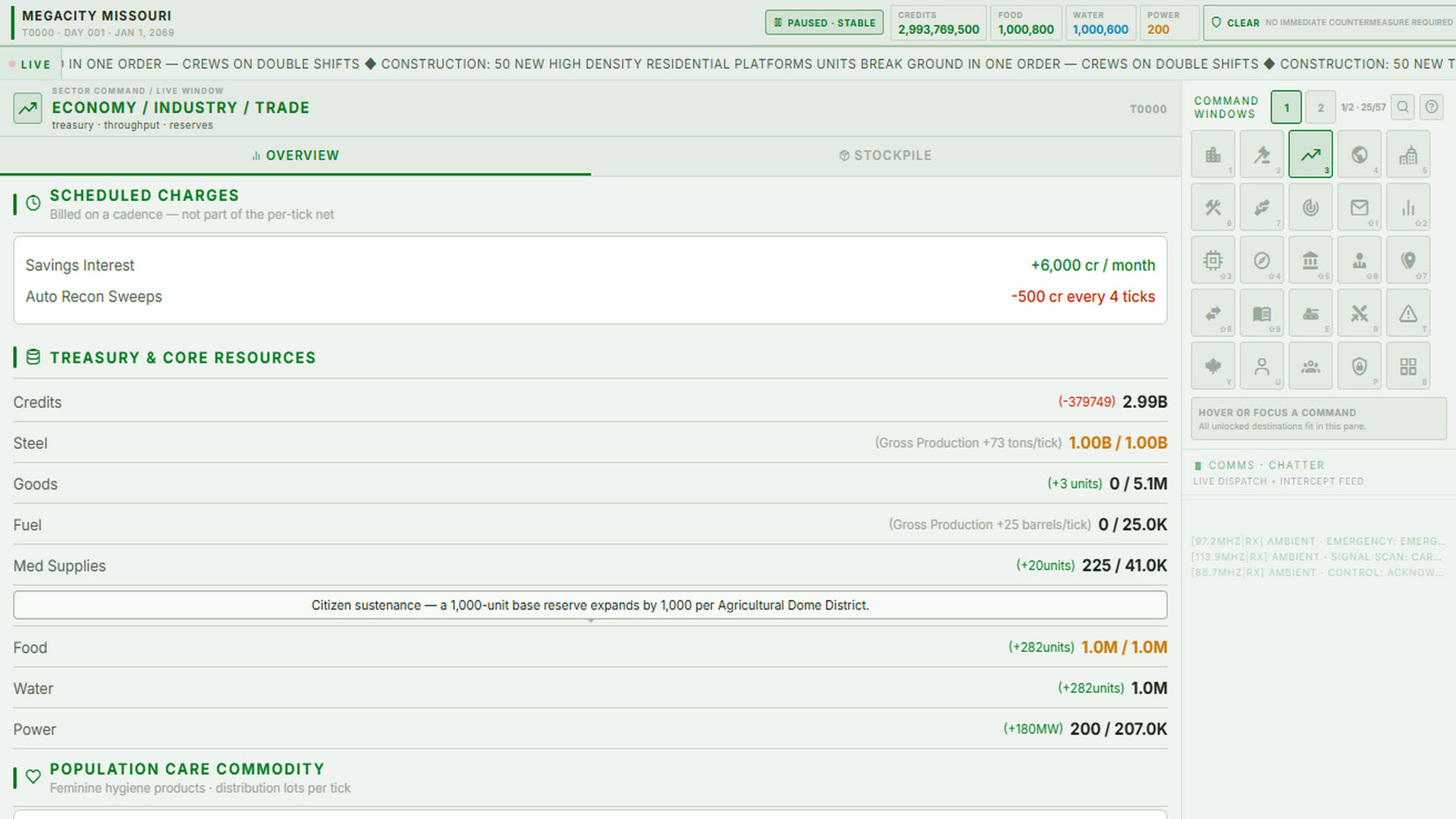Click the Savings Interest charge row
This screenshot has width=1456, height=819.
(x=590, y=265)
